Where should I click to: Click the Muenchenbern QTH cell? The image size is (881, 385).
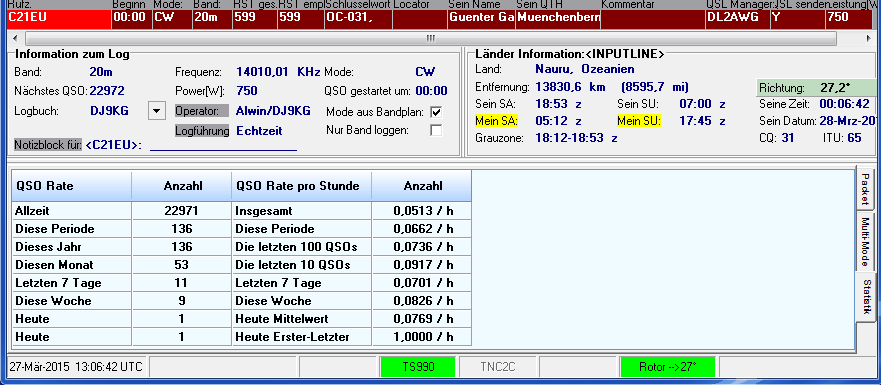click(x=558, y=19)
